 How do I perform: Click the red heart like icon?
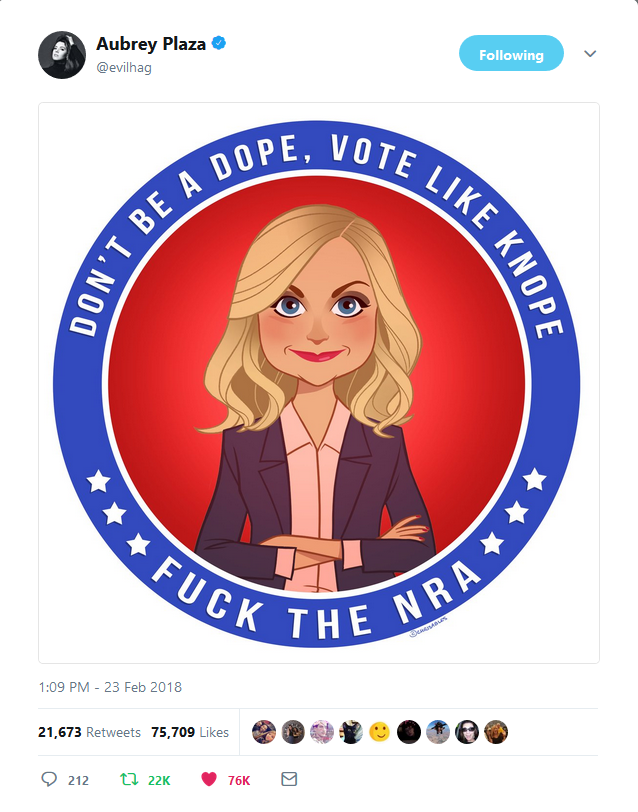click(x=209, y=779)
